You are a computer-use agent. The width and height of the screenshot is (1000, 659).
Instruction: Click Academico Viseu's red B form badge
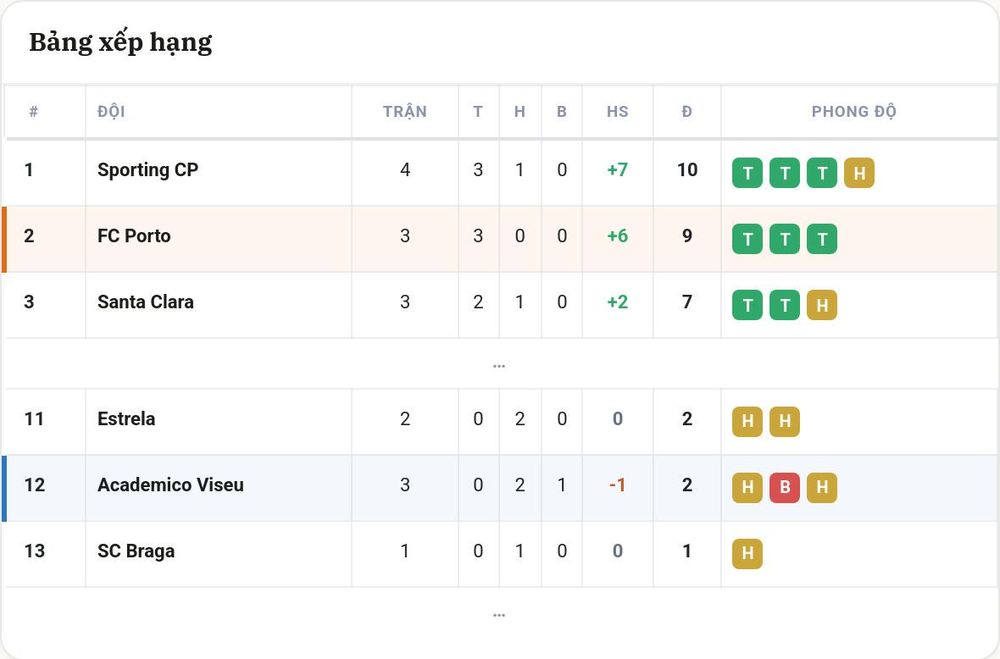pyautogui.click(x=784, y=487)
